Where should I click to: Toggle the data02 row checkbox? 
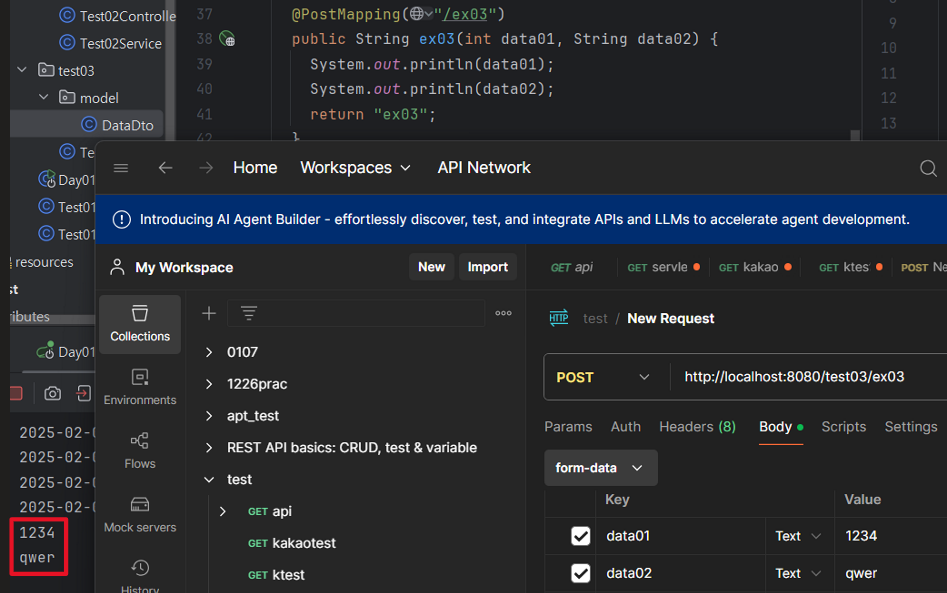coord(580,573)
